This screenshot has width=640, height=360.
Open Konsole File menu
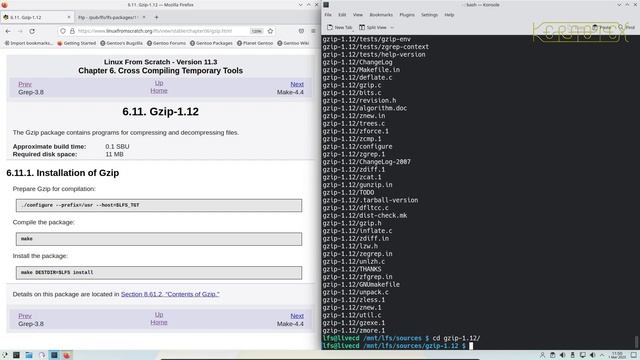pos(328,15)
